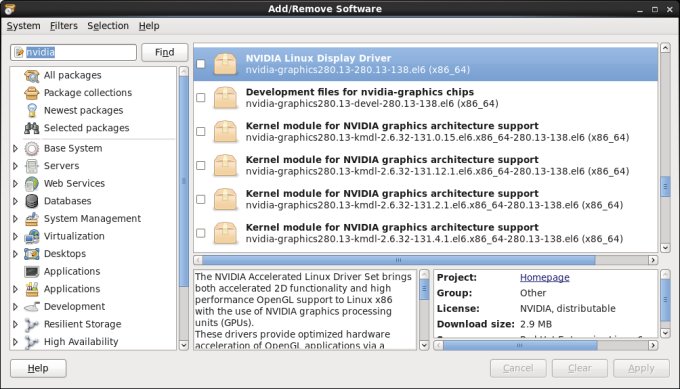
Task: Click the details pane scroll-right arrow
Action: click(653, 346)
